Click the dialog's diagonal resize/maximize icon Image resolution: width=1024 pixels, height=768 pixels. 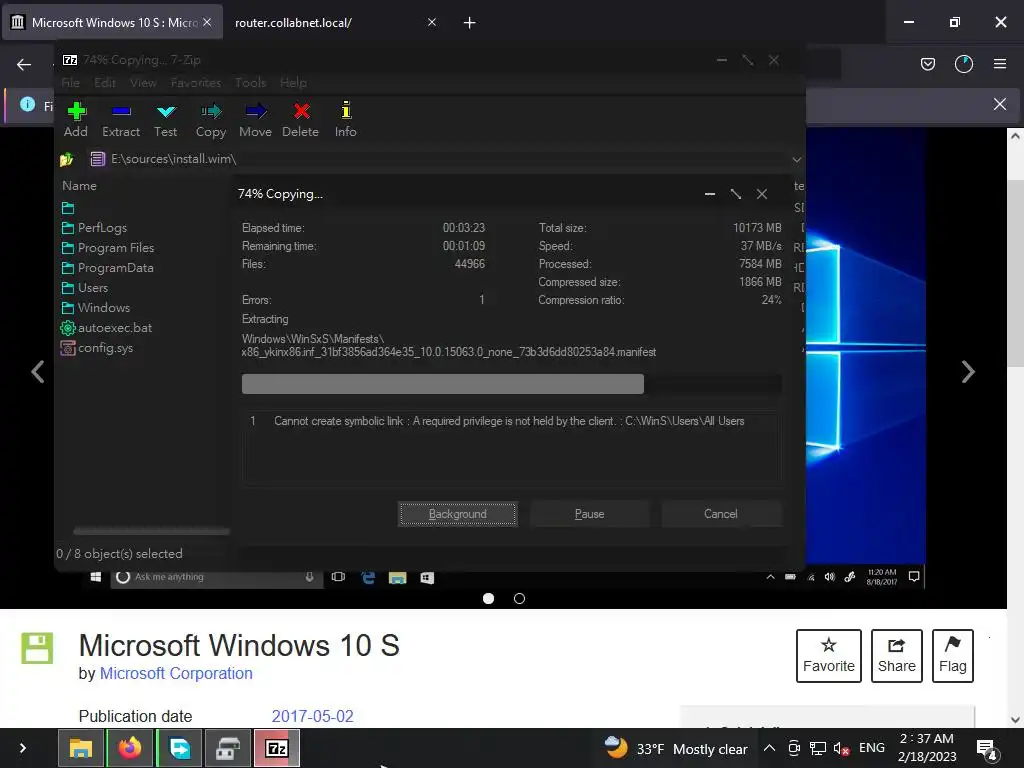coord(736,194)
